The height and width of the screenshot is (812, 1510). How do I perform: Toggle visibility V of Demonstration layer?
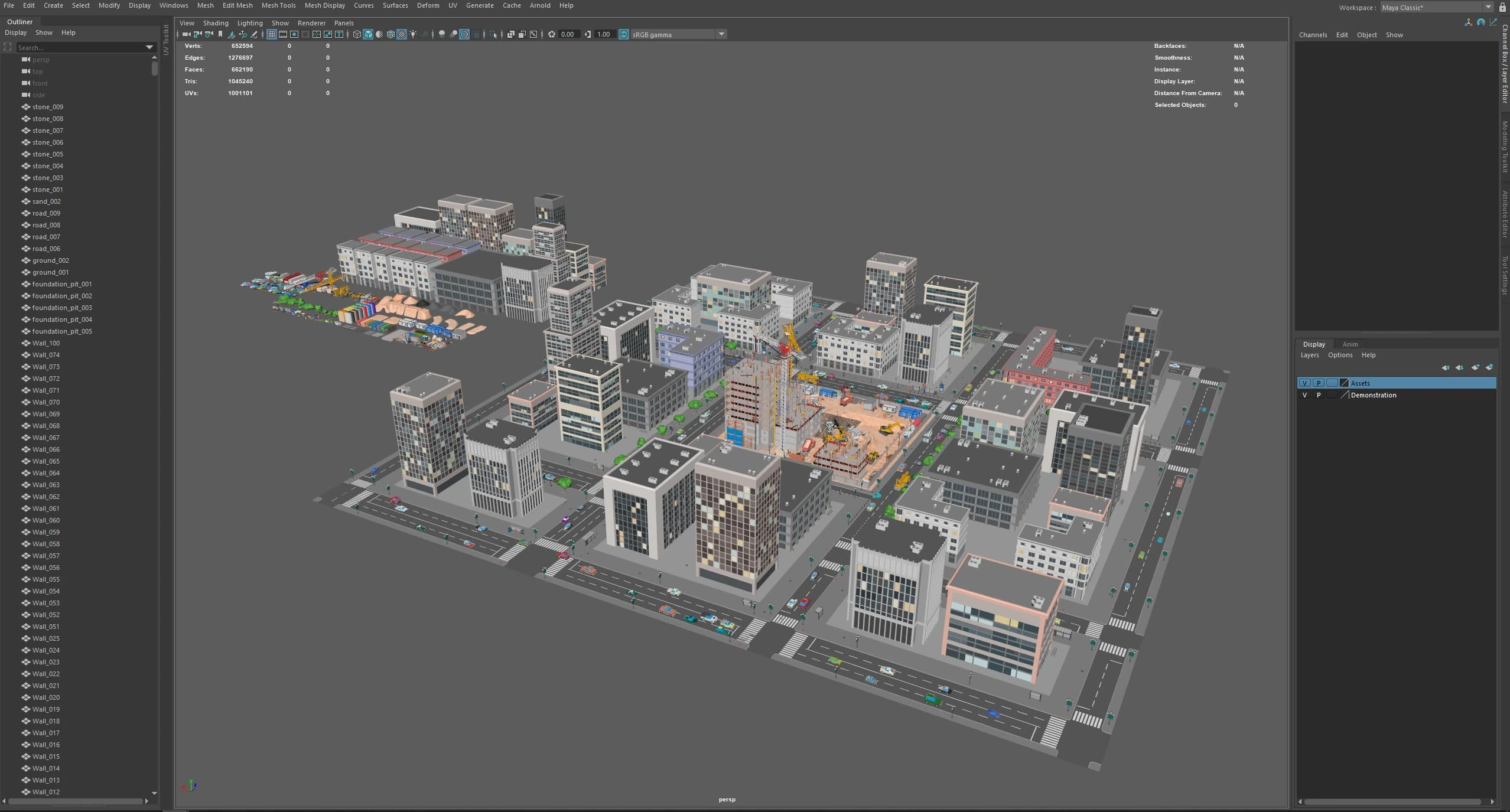[1305, 395]
